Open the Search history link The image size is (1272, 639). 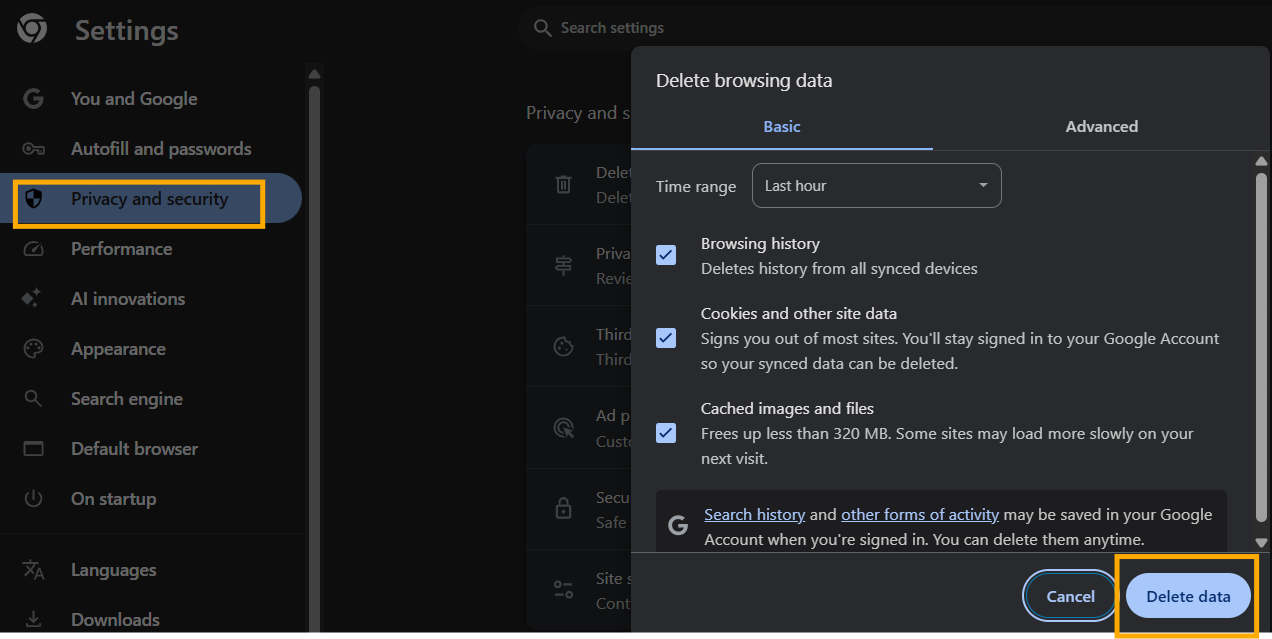[754, 515]
